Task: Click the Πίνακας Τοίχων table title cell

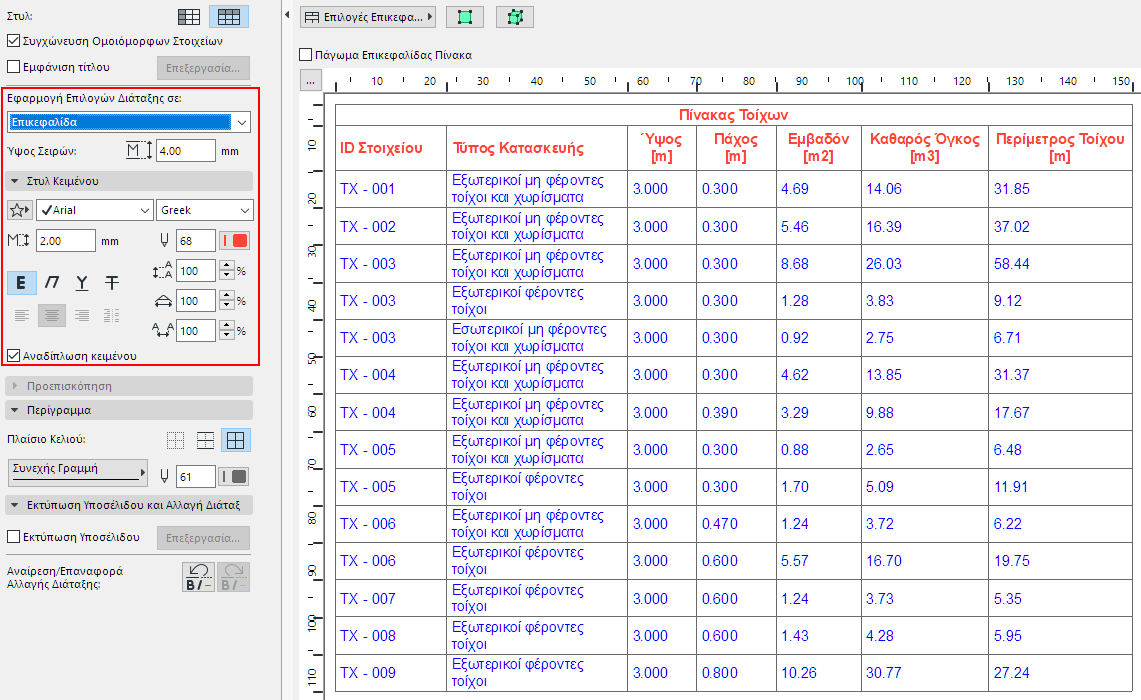Action: 733,115
